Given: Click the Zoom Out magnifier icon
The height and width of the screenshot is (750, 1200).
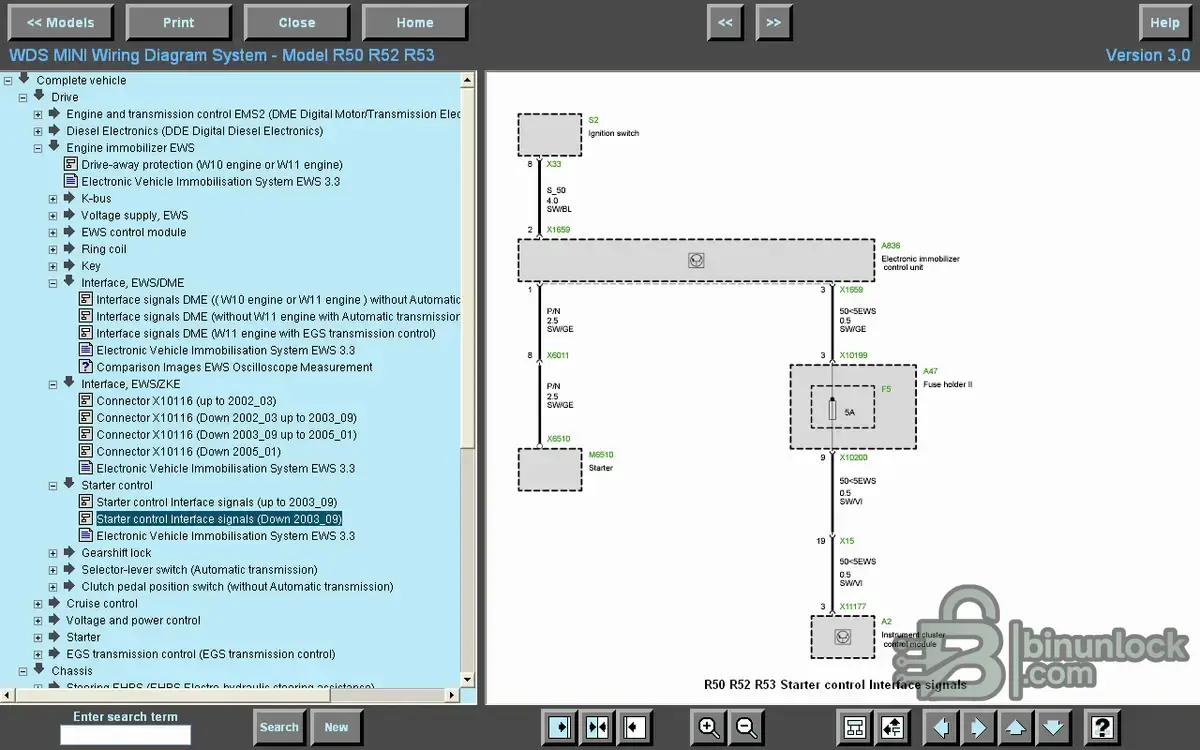Looking at the screenshot, I should point(747,727).
